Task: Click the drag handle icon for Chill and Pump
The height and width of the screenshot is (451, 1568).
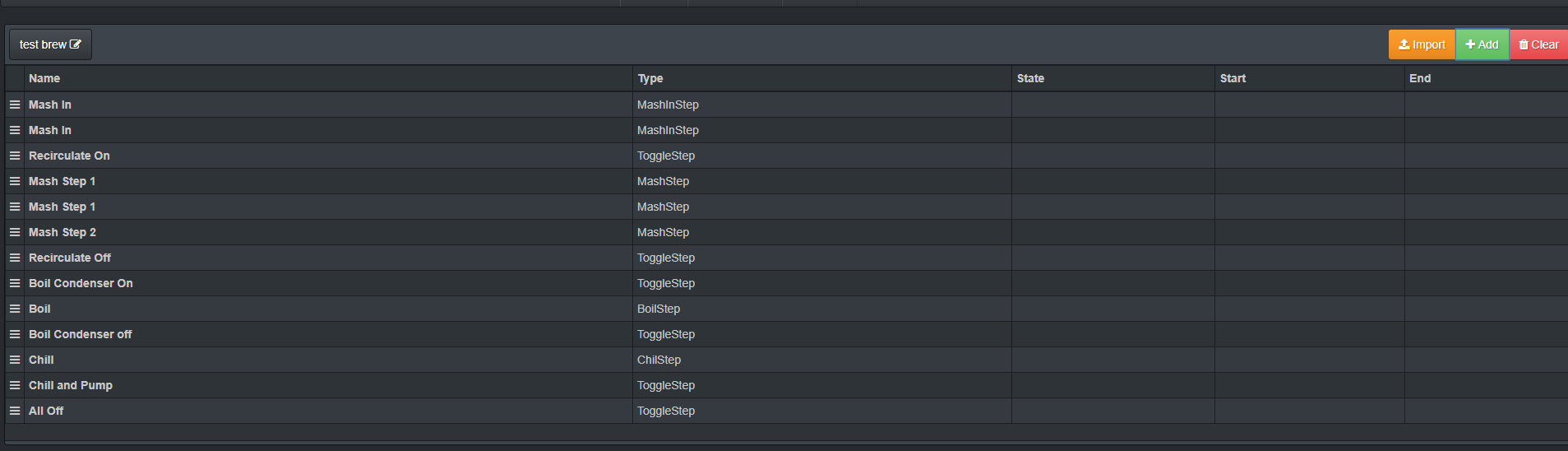Action: pyautogui.click(x=15, y=385)
